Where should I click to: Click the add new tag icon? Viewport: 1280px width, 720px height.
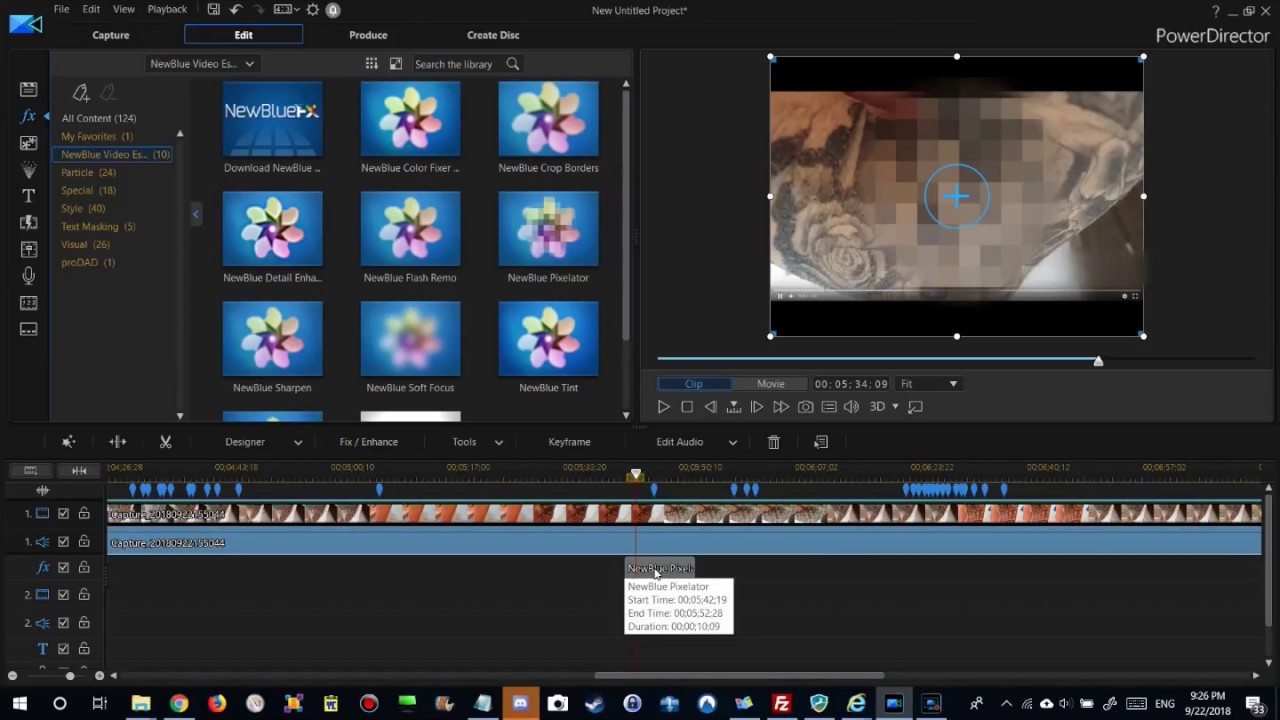(81, 92)
